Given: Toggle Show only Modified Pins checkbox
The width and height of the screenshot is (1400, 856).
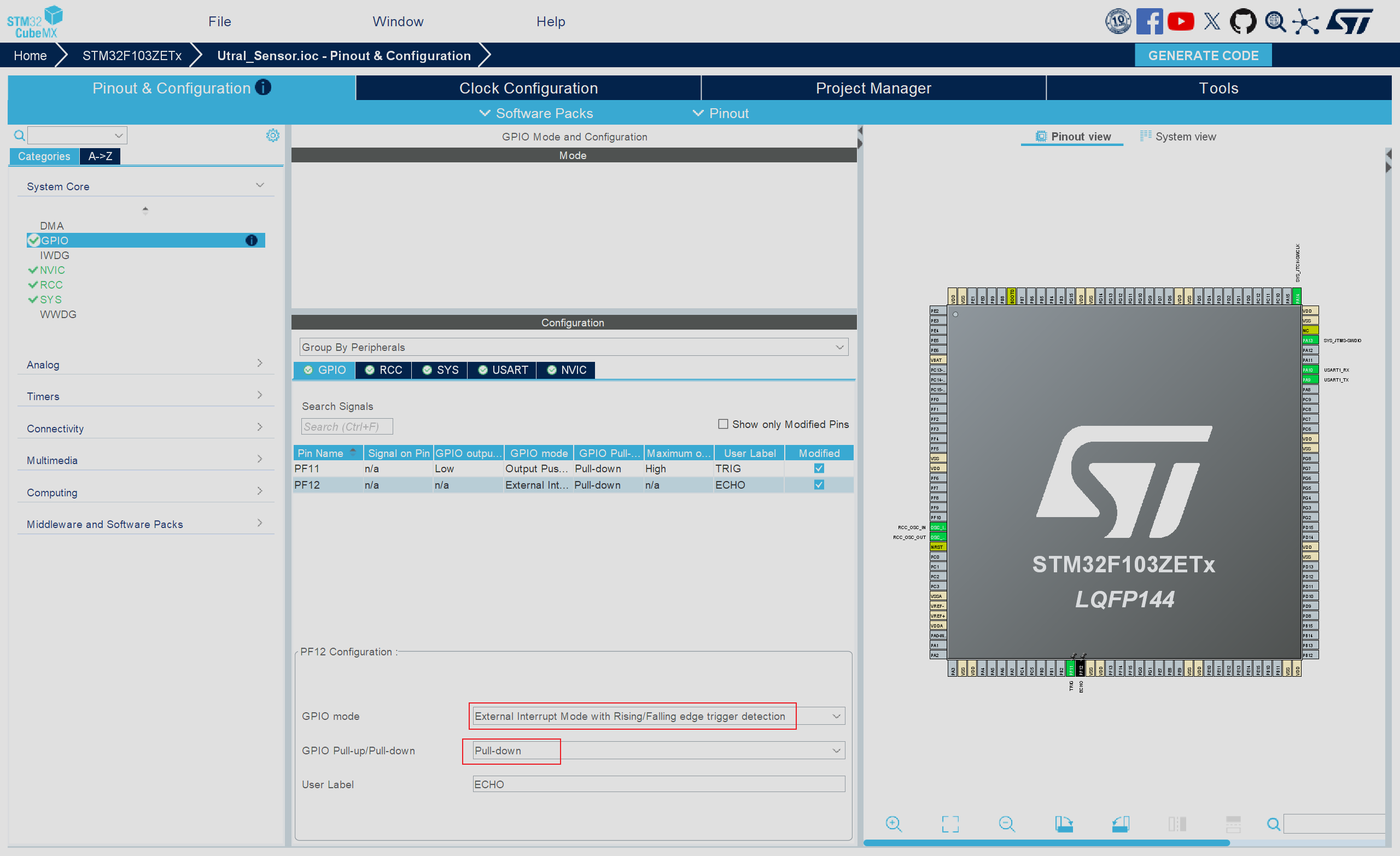Looking at the screenshot, I should (x=723, y=424).
